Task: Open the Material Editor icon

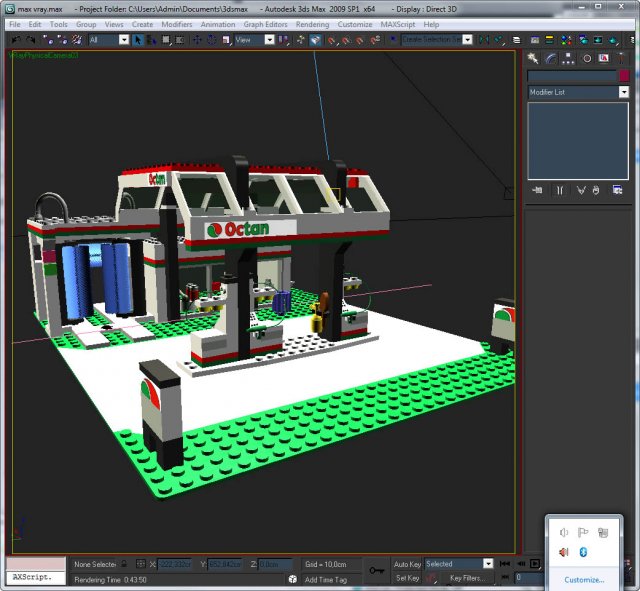Action: click(566, 40)
